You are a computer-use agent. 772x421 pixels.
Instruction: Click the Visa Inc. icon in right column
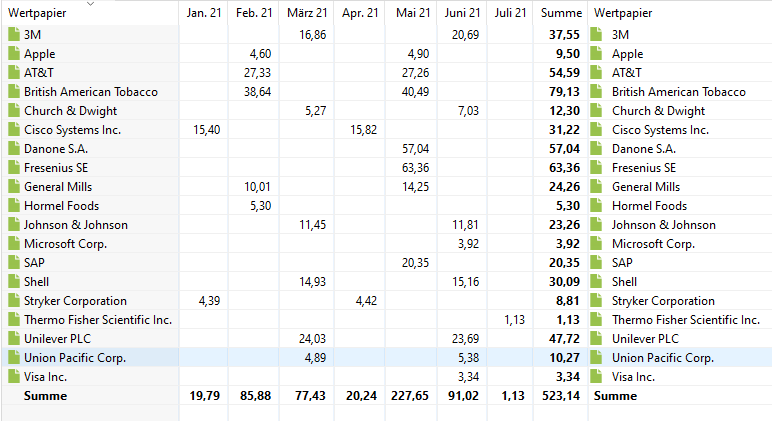[596, 377]
